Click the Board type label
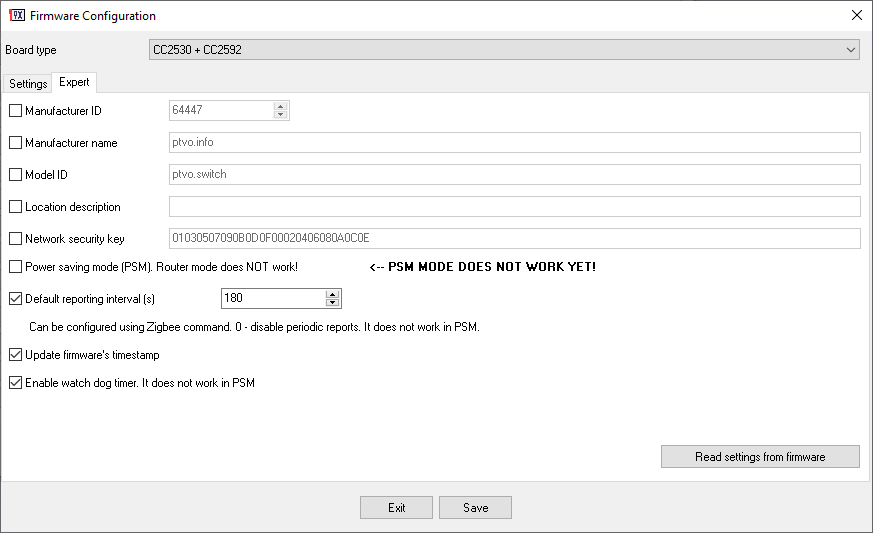 31,50
